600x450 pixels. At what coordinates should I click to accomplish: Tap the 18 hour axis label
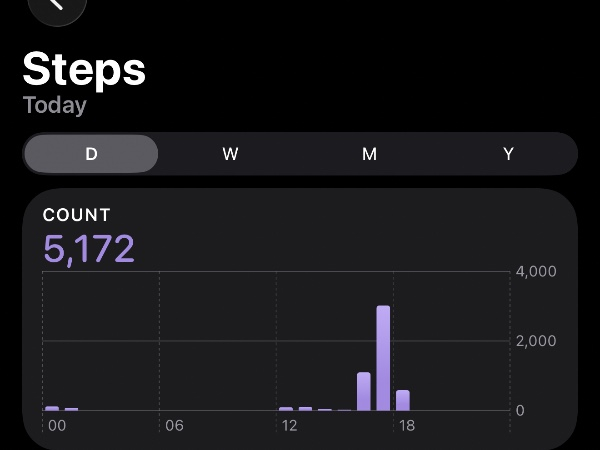[407, 426]
